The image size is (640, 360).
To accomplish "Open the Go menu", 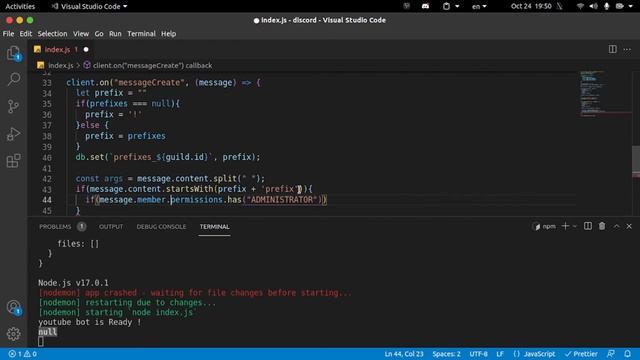I will tap(99, 34).
